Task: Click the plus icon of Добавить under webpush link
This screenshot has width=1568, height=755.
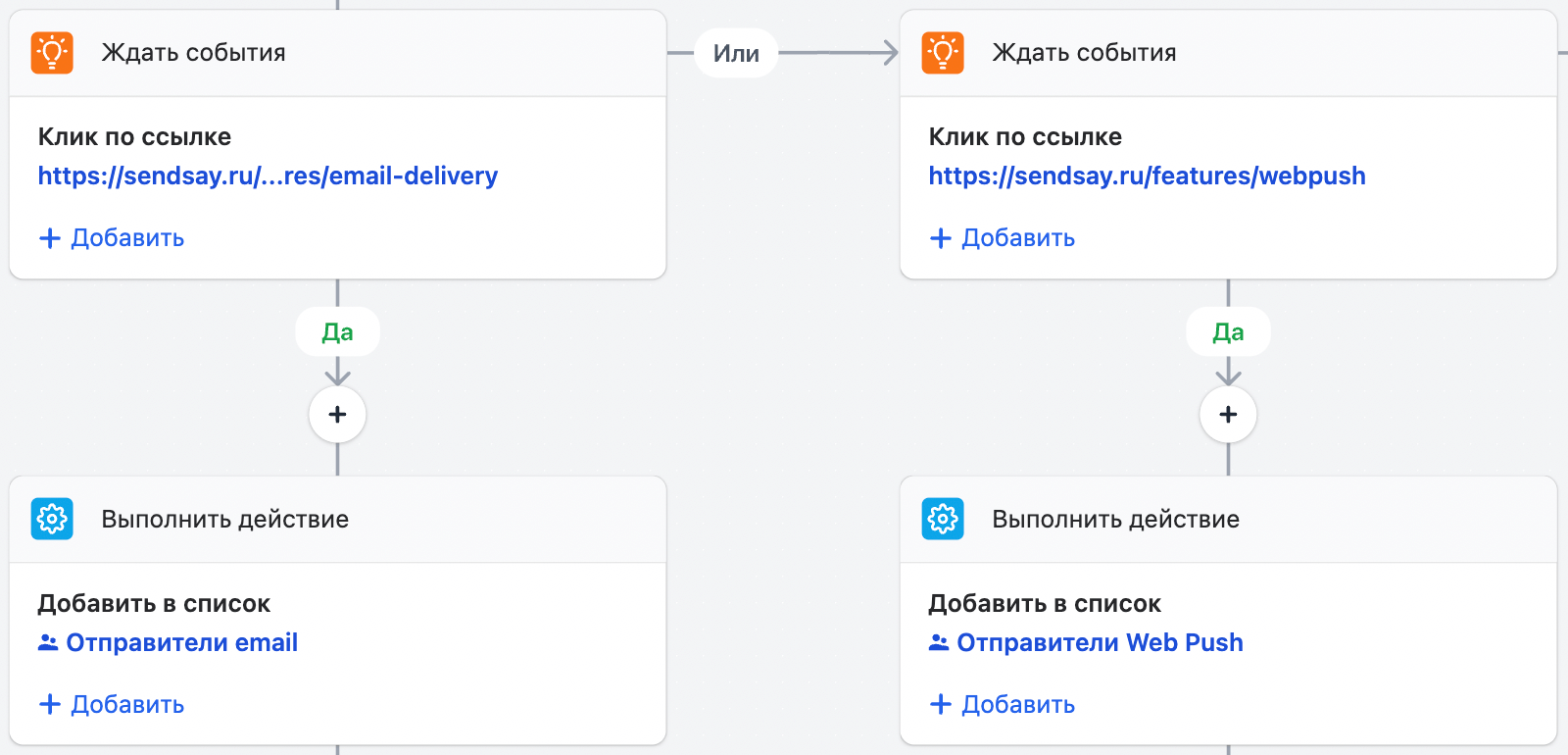Action: (x=941, y=238)
